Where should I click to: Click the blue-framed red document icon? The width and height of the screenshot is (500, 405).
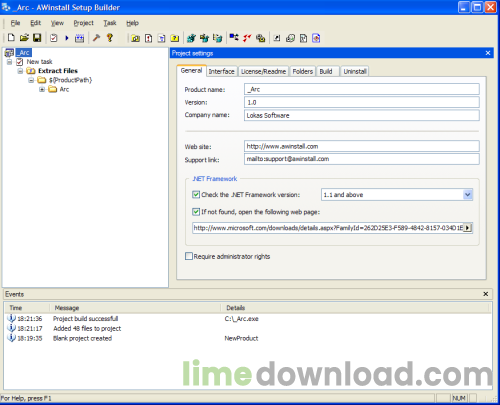click(316, 38)
